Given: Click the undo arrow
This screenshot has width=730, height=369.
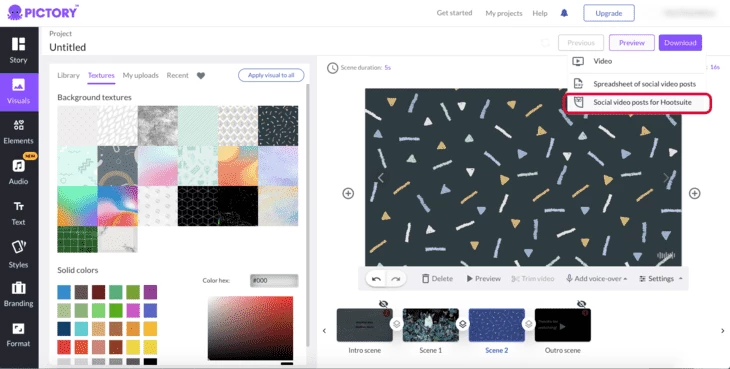Looking at the screenshot, I should coord(377,279).
